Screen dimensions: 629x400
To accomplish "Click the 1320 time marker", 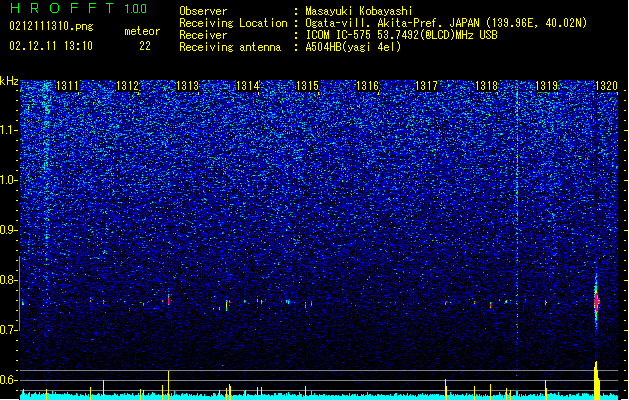I will click(x=606, y=86).
